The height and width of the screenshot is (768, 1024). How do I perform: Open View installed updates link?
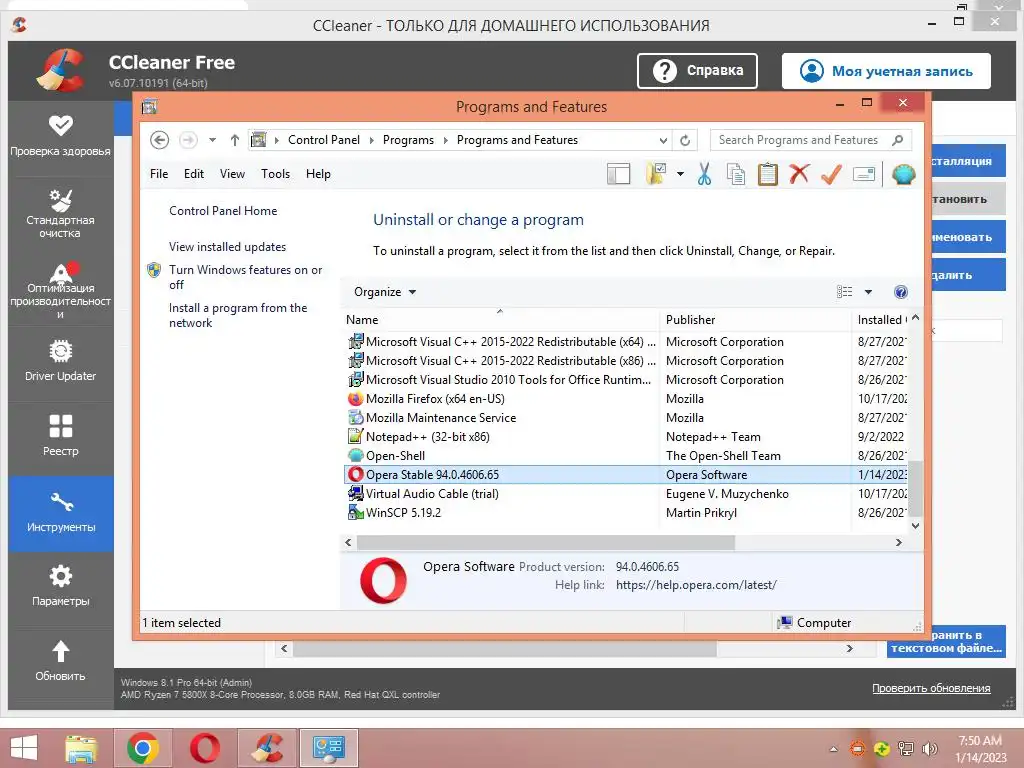click(227, 247)
